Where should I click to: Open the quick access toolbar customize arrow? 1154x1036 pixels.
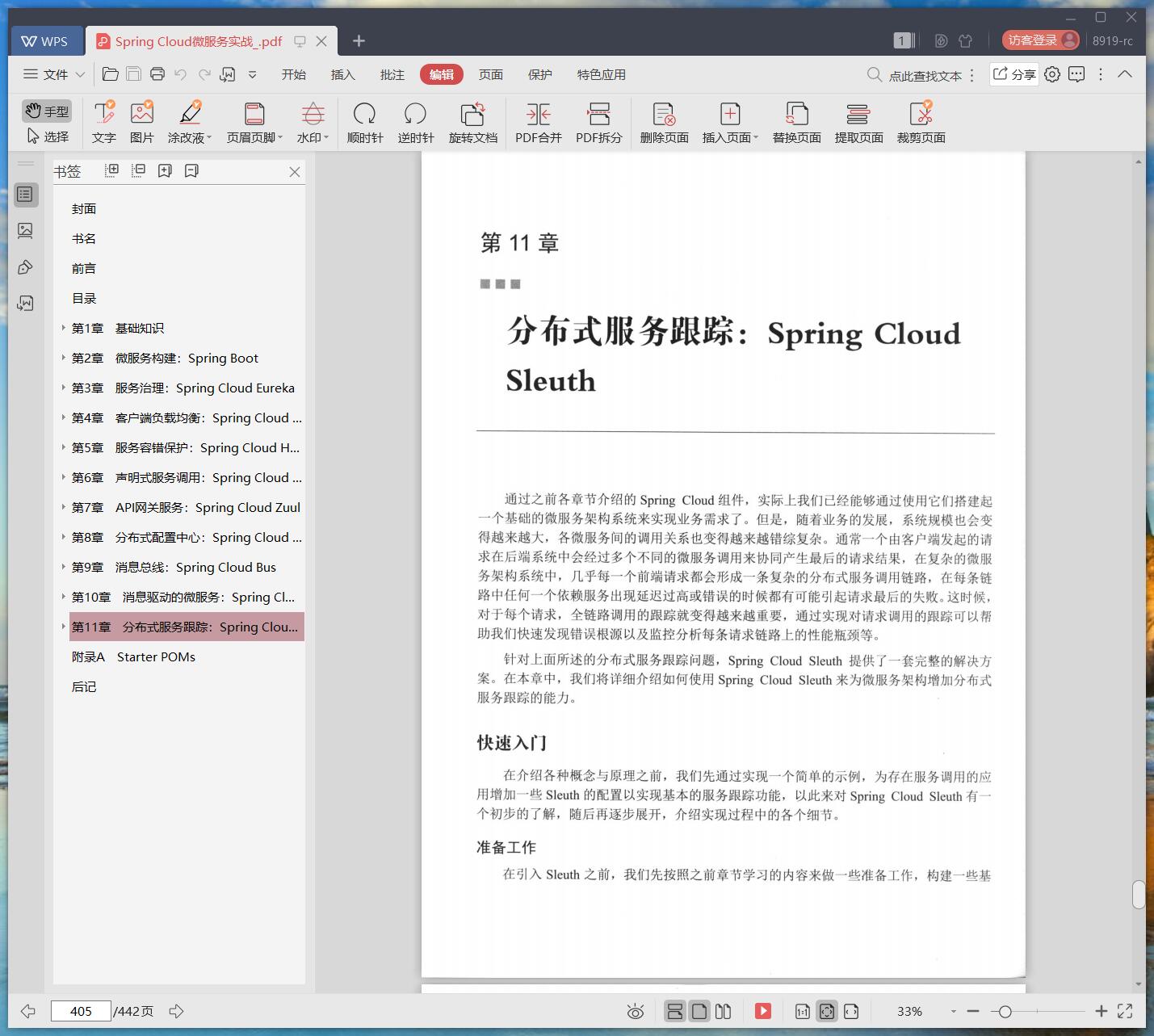point(252,74)
